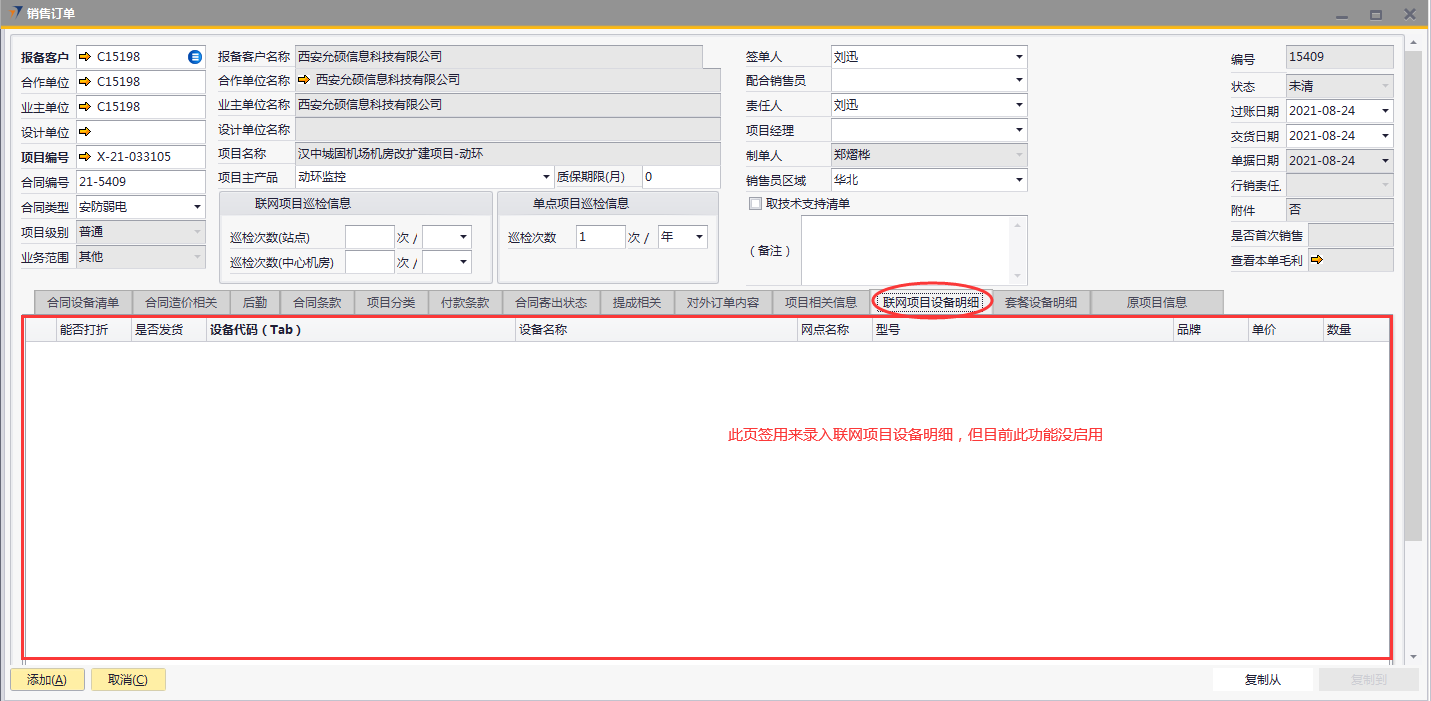1431x701 pixels.
Task: Follow the link arrow for 业主单位
Action: pyautogui.click(x=85, y=107)
